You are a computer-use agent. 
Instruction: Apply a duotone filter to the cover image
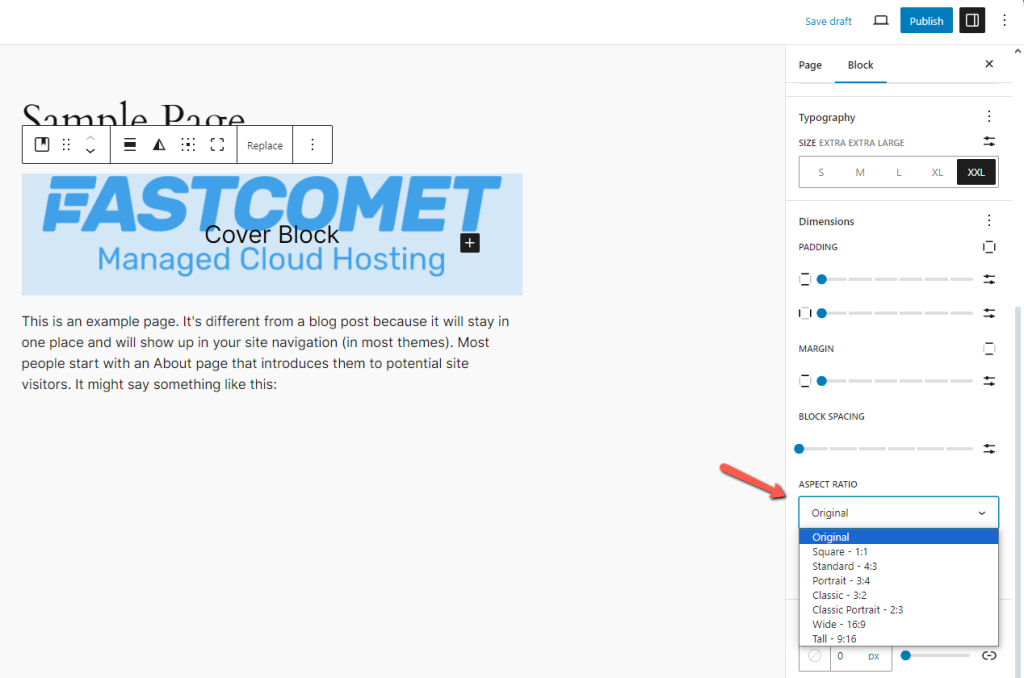pos(158,144)
